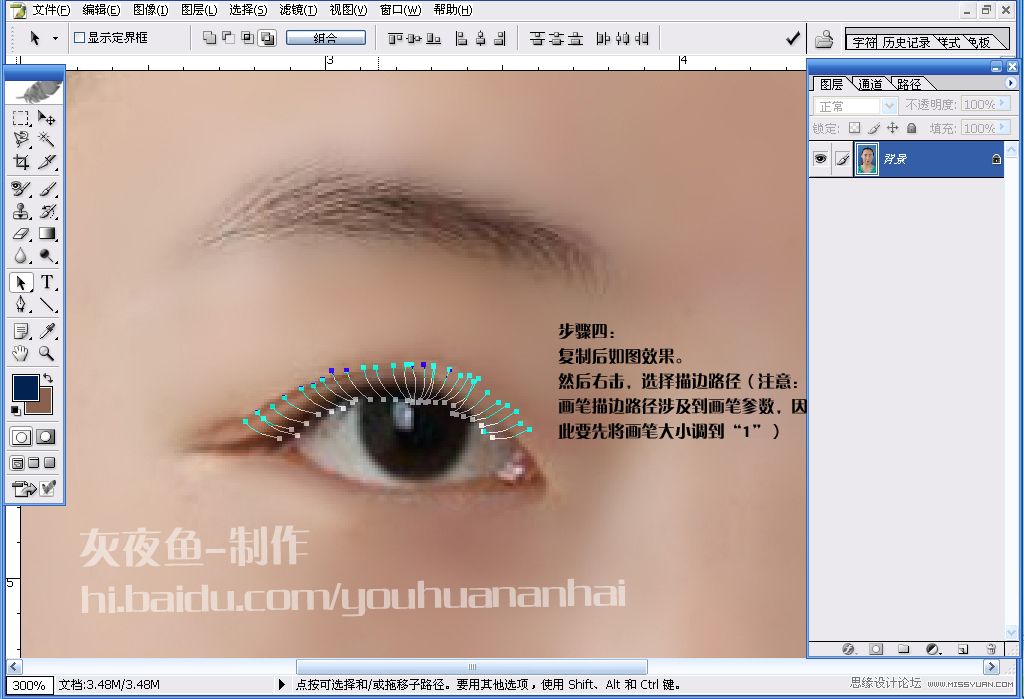Screen dimensions: 1024x699
Task: Select the Healing Brush tool
Action: 21,189
